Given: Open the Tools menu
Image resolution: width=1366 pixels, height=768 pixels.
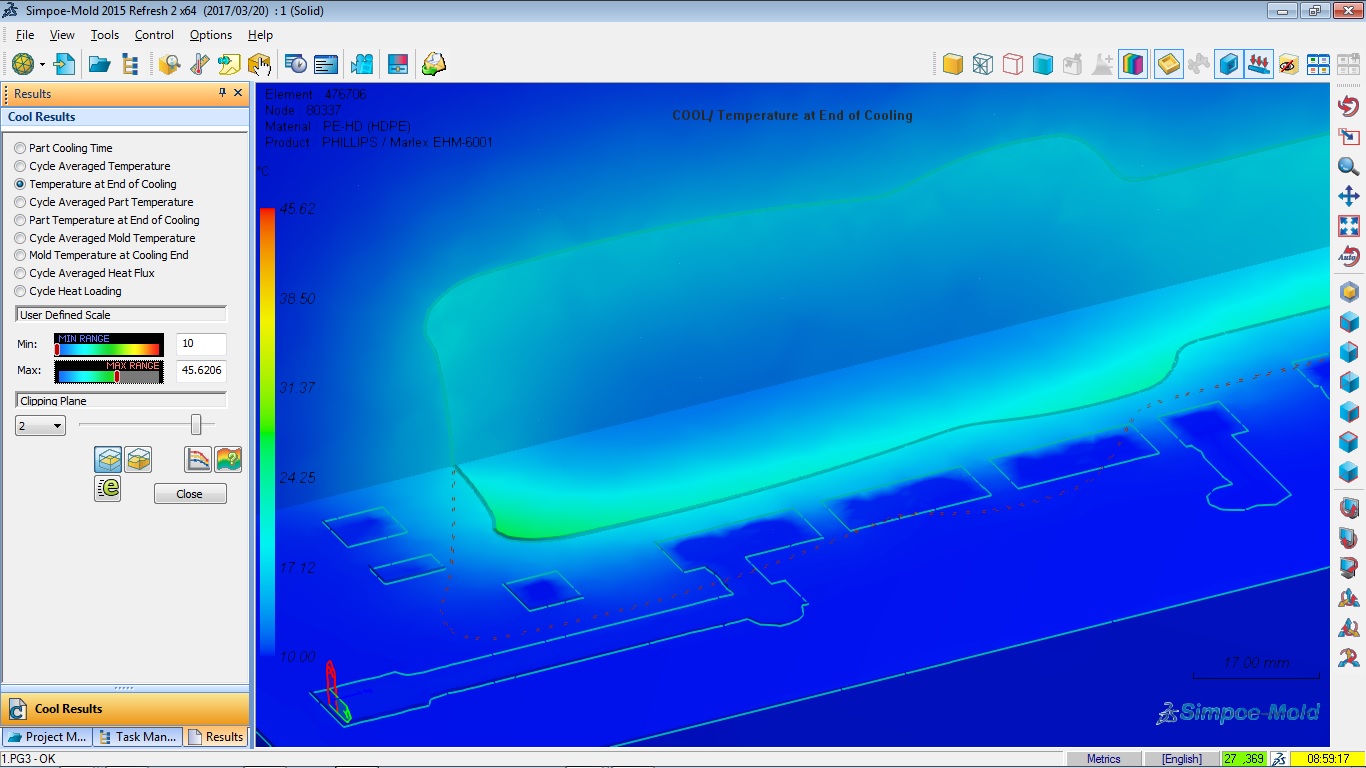Looking at the screenshot, I should coord(105,35).
